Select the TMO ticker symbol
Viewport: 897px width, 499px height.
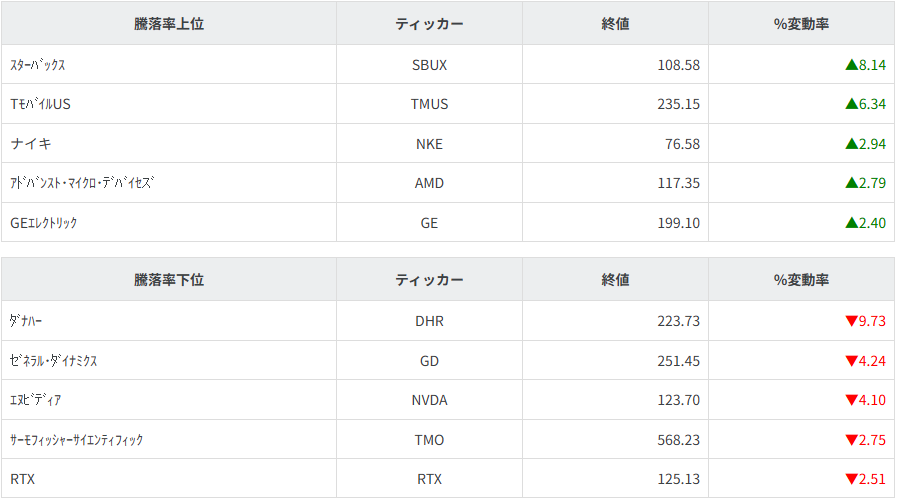[429, 440]
